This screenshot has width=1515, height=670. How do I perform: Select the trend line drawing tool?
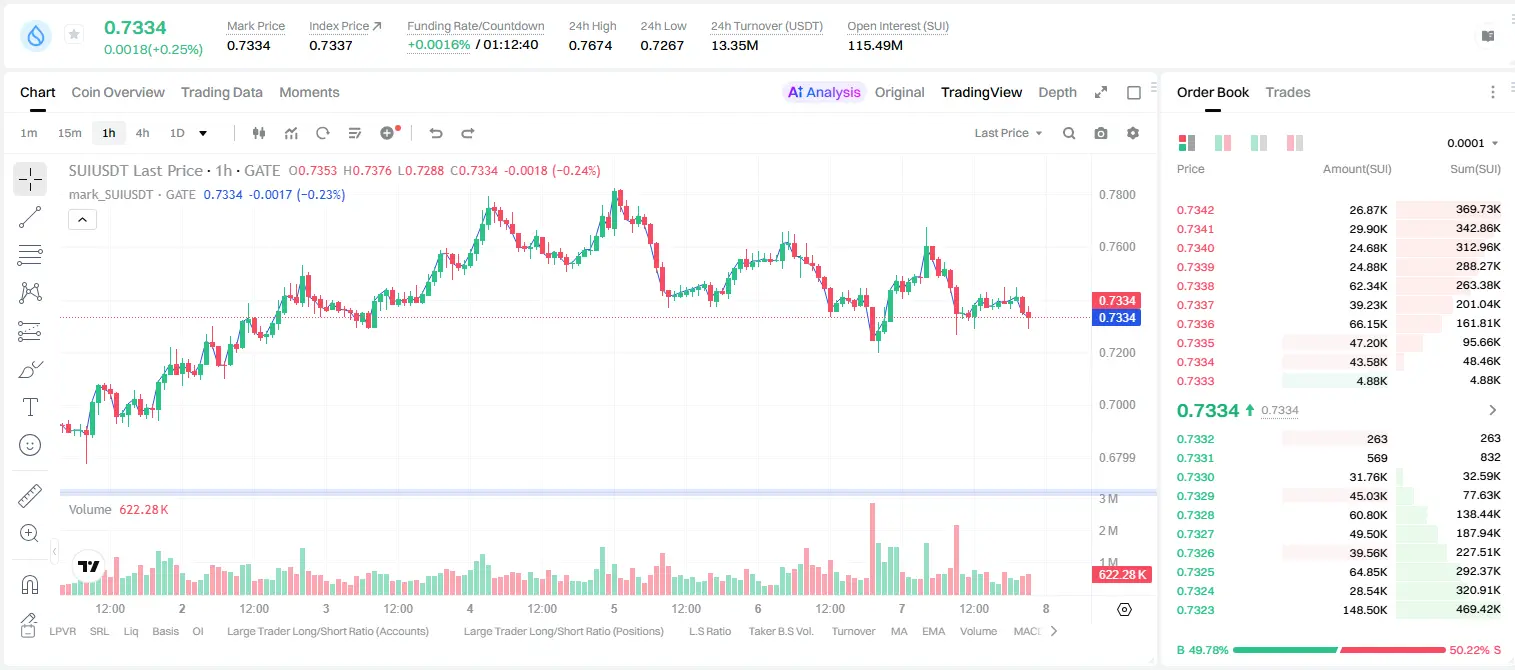tap(30, 217)
